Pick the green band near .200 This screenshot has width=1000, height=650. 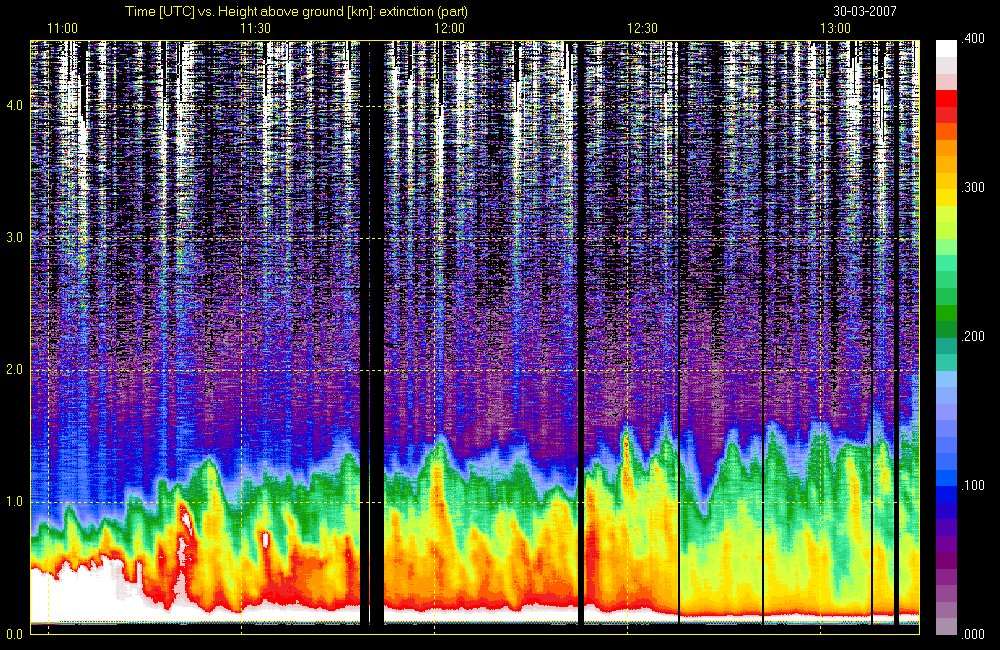(x=946, y=321)
